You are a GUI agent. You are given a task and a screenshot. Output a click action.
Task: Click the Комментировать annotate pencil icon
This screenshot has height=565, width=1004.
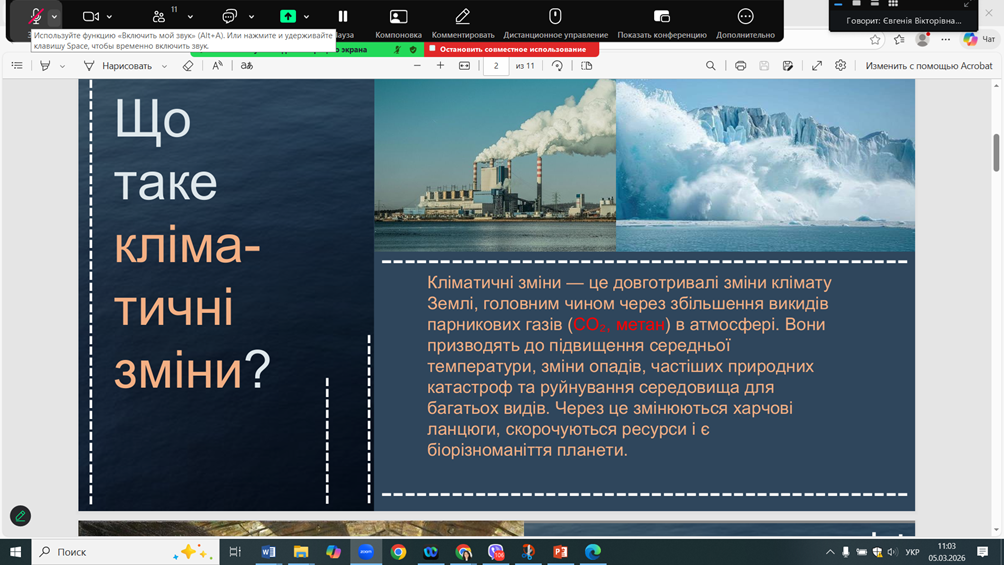coord(462,16)
